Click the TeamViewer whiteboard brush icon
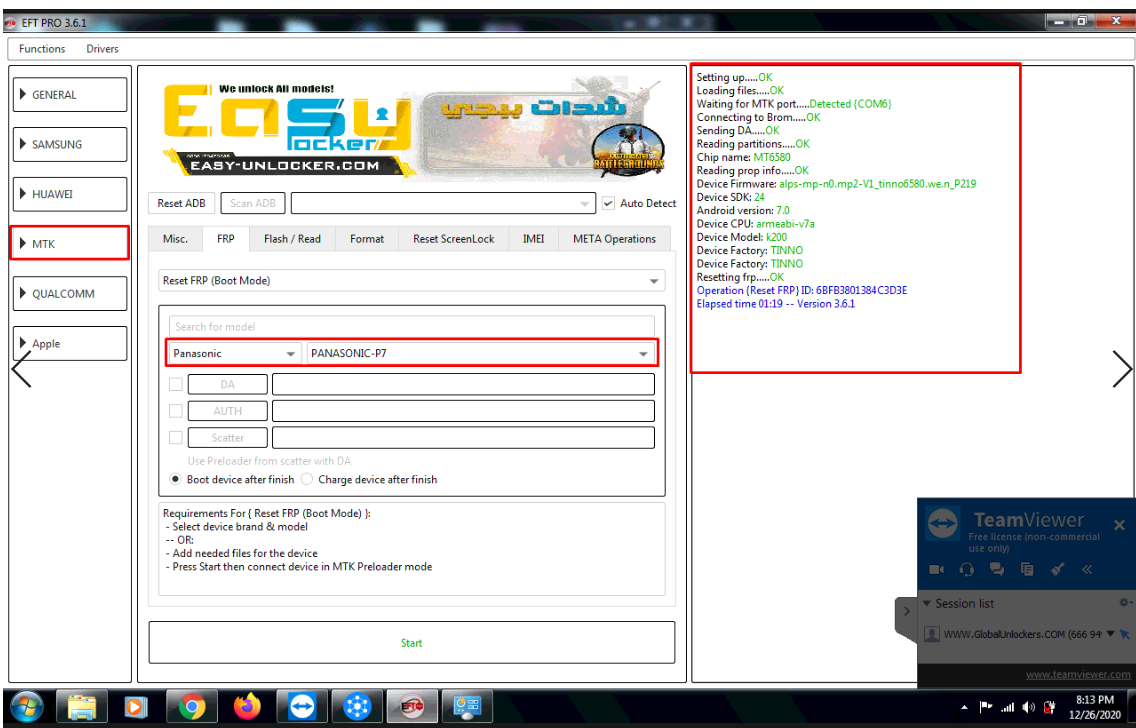1136x728 pixels. pos(1057,569)
